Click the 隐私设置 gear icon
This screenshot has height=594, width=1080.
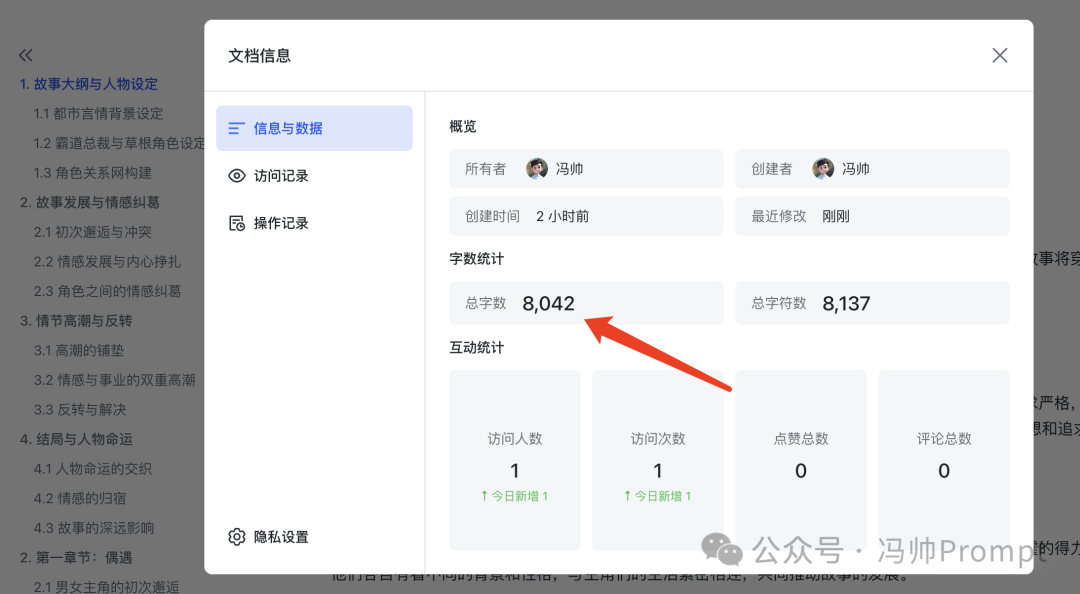236,537
